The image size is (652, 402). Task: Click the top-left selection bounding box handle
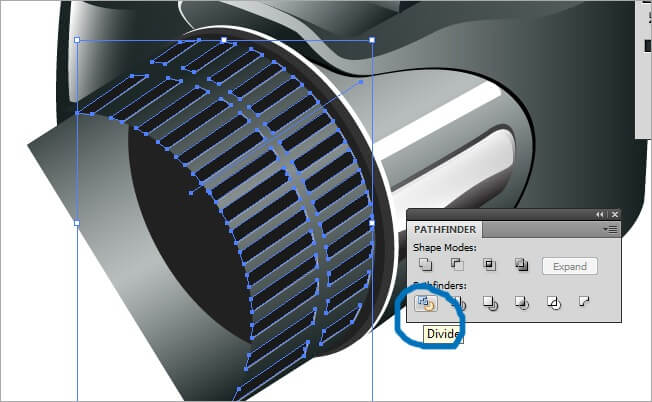click(78, 41)
